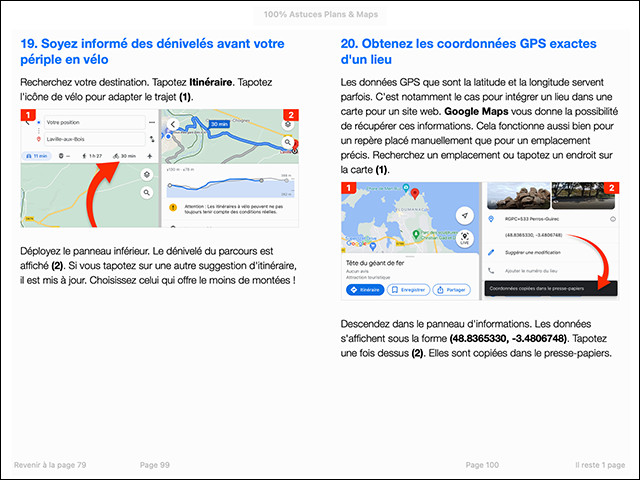Screen dimensions: 640x480
Task: Open the map layers button on the left map
Action: (x=146, y=173)
